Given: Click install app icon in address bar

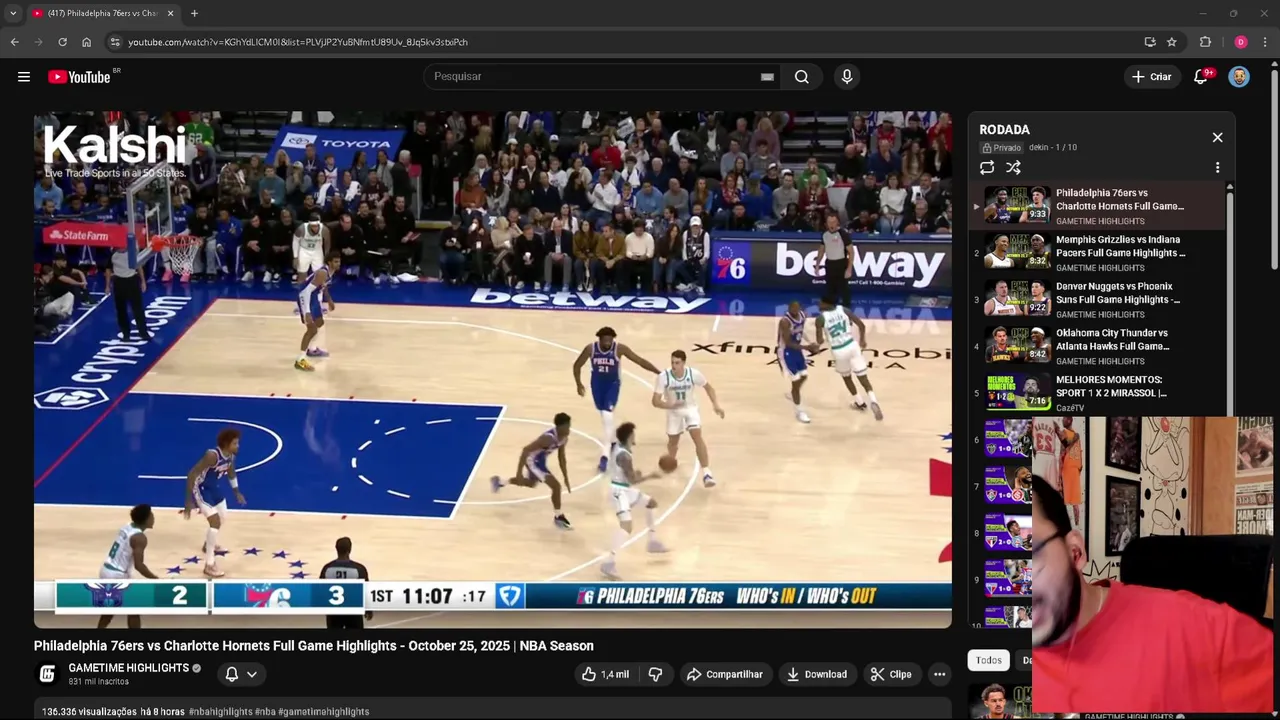Looking at the screenshot, I should tap(1150, 42).
